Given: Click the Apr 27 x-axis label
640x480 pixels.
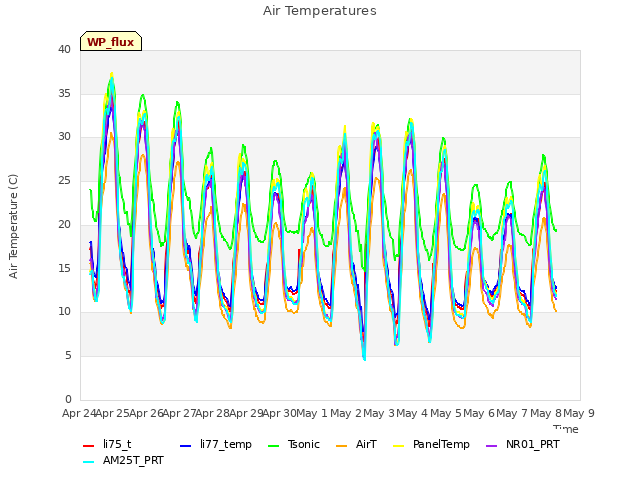Looking at the screenshot, I should click(x=179, y=413).
